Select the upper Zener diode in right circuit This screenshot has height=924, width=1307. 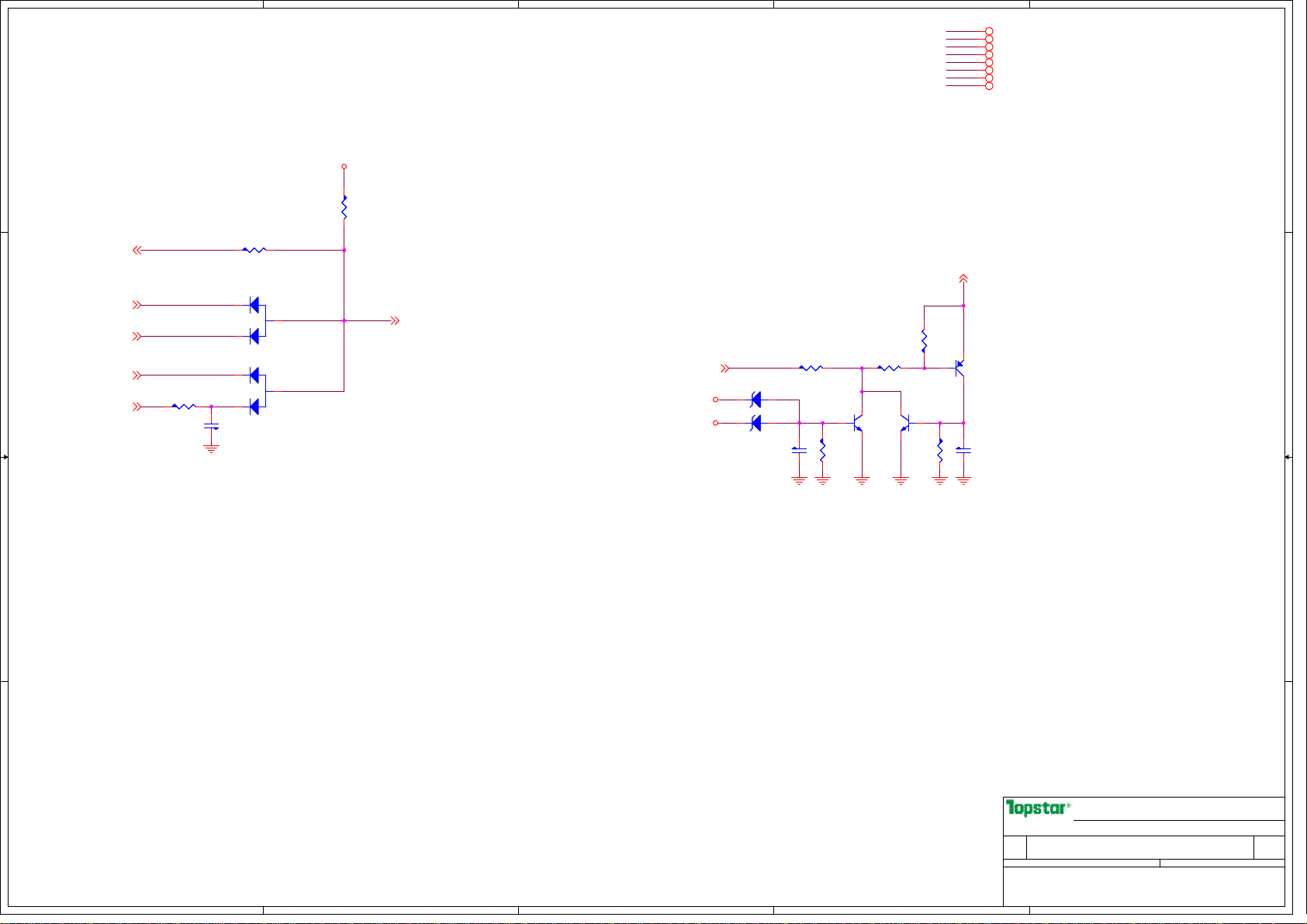point(756,400)
